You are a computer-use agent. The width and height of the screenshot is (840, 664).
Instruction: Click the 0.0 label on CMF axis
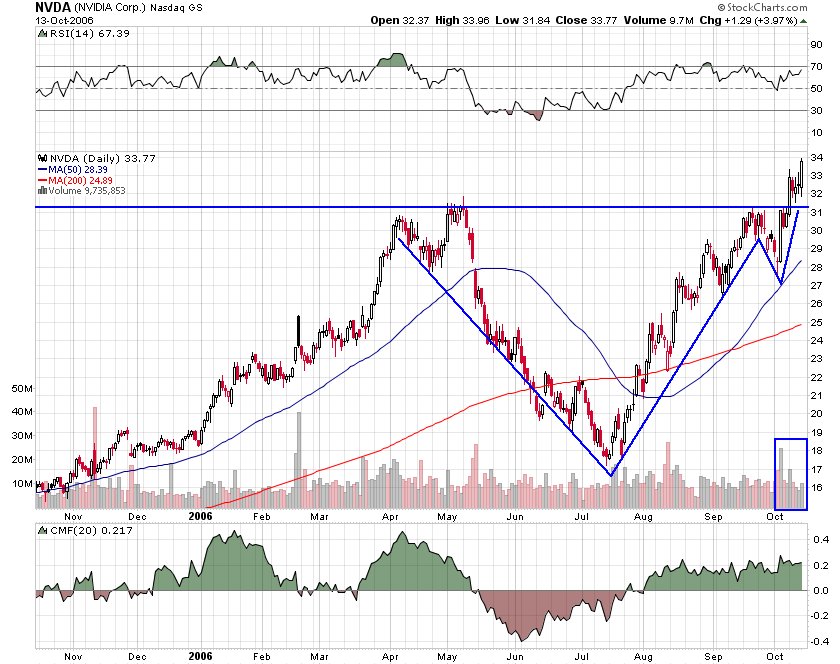821,591
